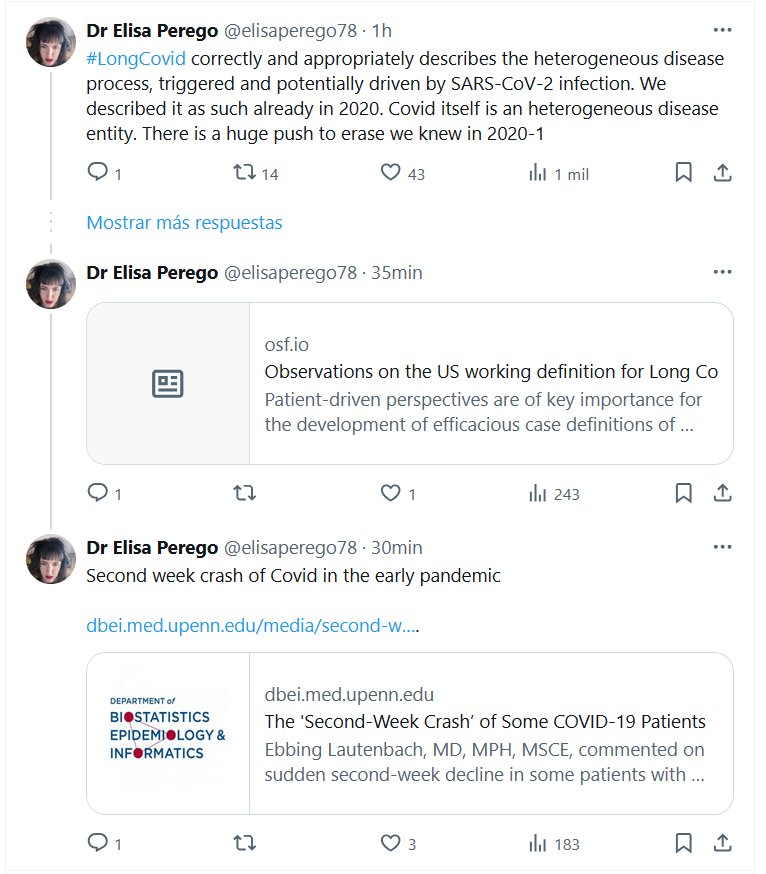The image size is (766, 874).
Task: Share the #LongCovid tweet
Action: tap(722, 173)
